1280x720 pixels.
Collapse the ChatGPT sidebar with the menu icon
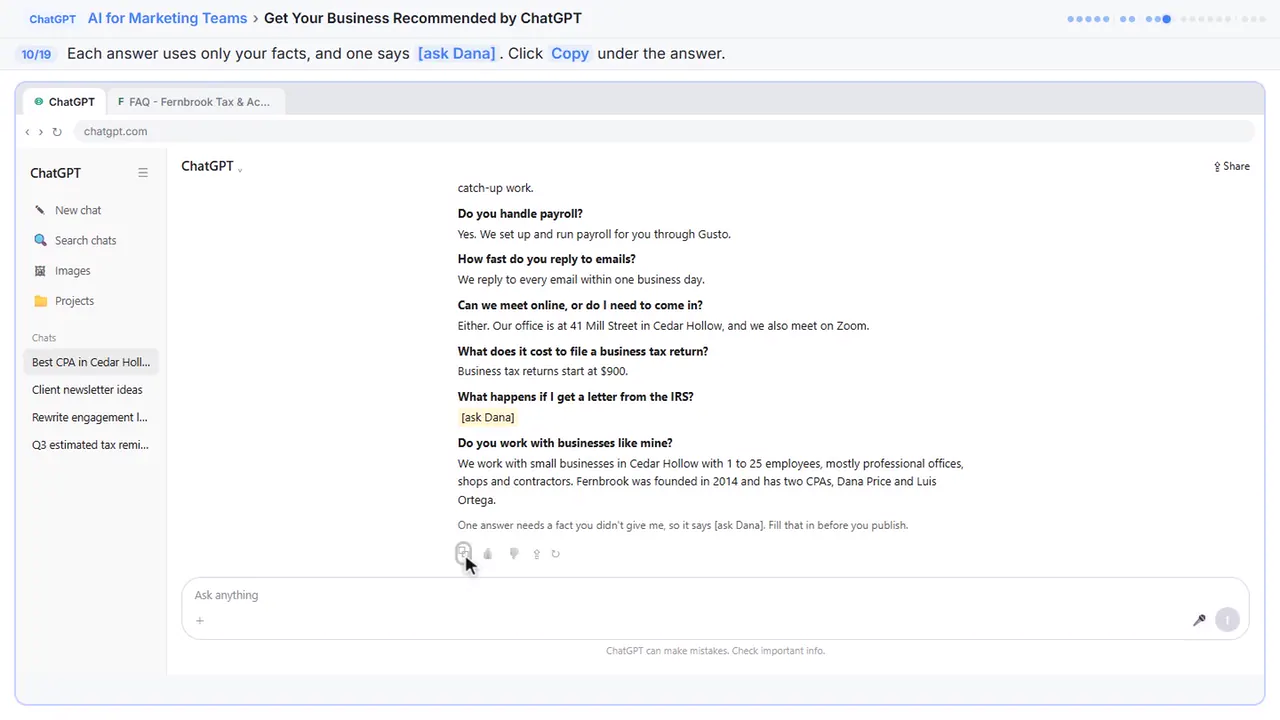(x=143, y=173)
